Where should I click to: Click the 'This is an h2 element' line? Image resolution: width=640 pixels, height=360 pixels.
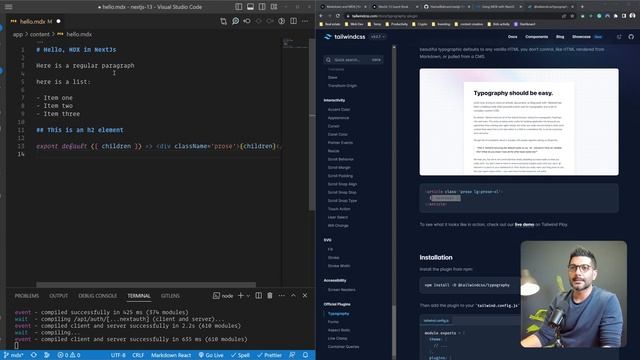click(80, 130)
